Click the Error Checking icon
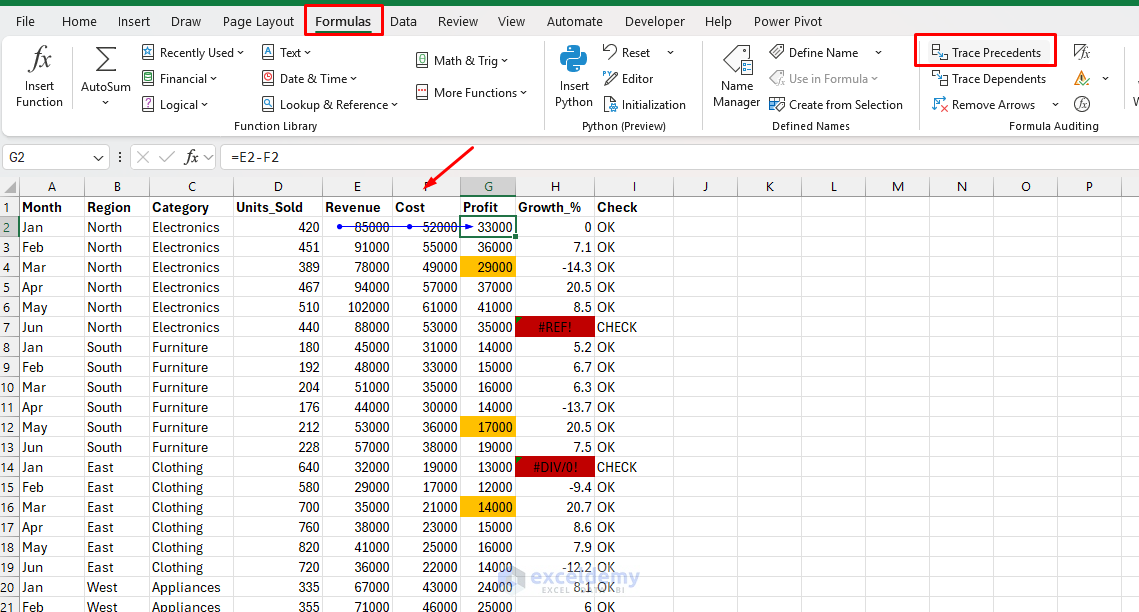 coord(1082,78)
